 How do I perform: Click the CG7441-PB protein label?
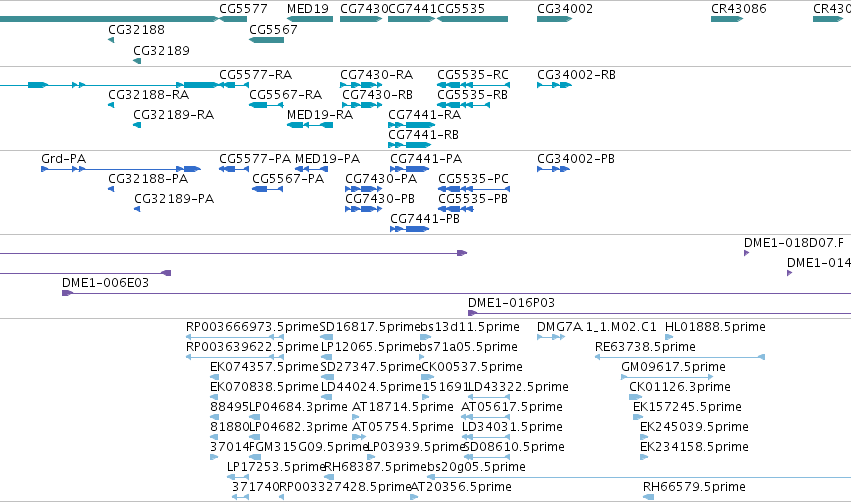pyautogui.click(x=425, y=219)
